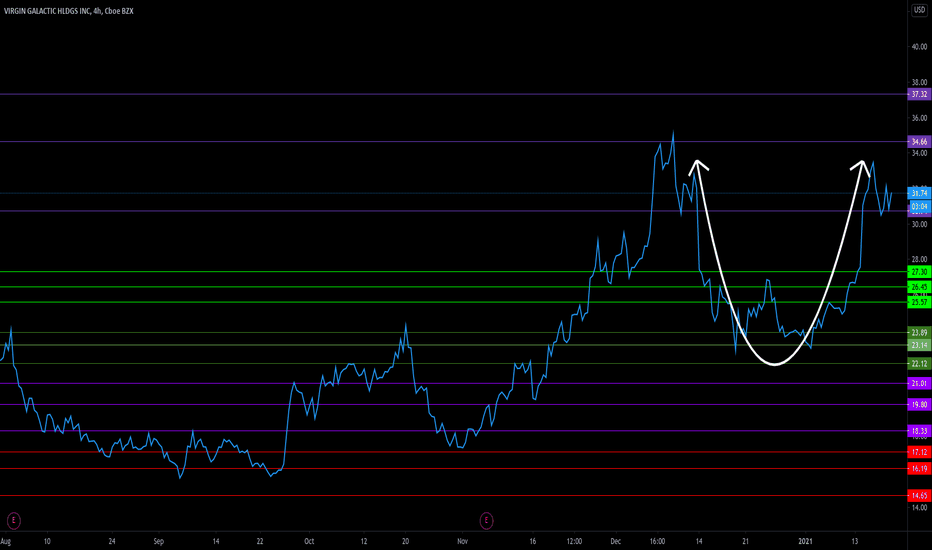Click the Dec label on time axis

coord(615,541)
